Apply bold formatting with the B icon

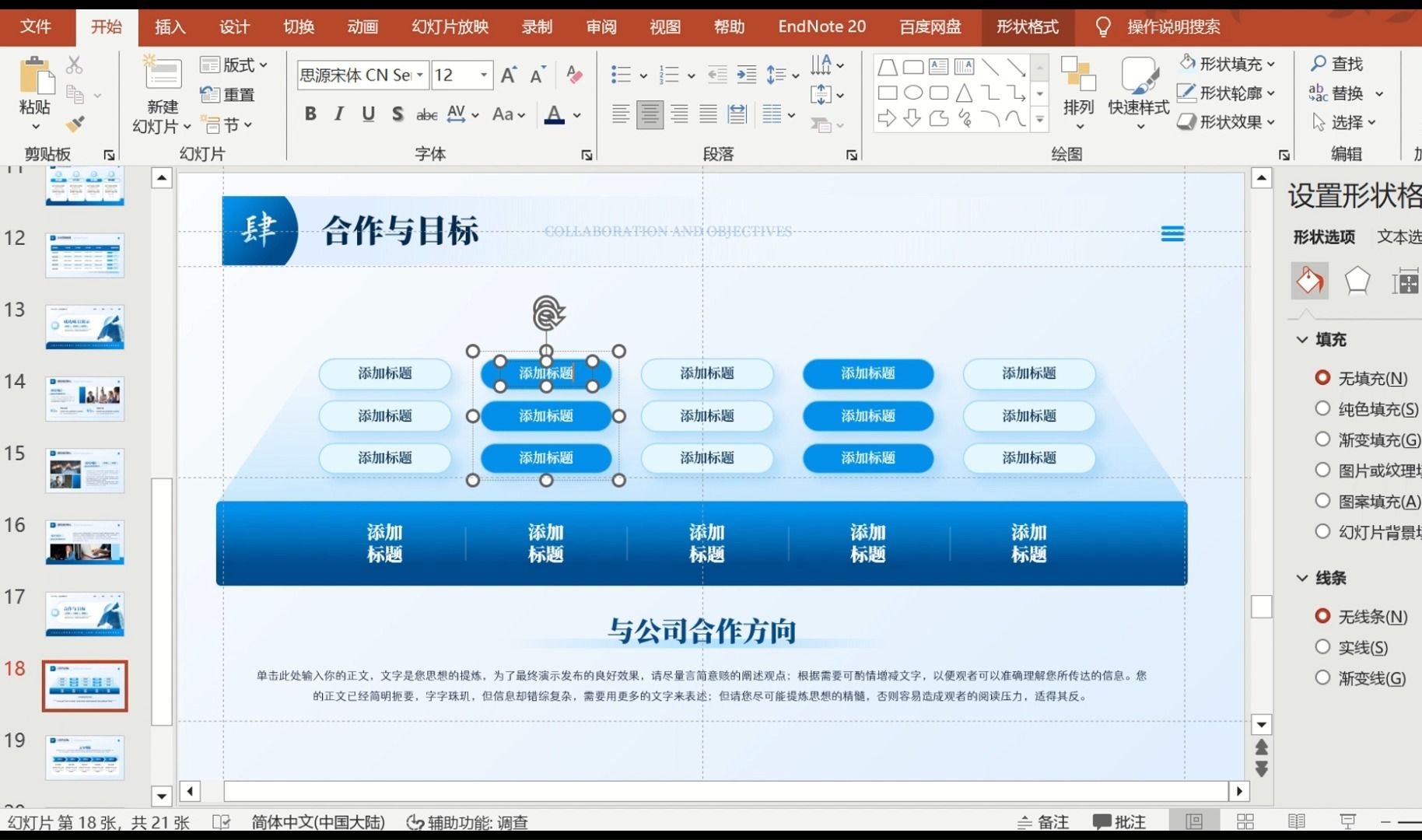(x=310, y=114)
